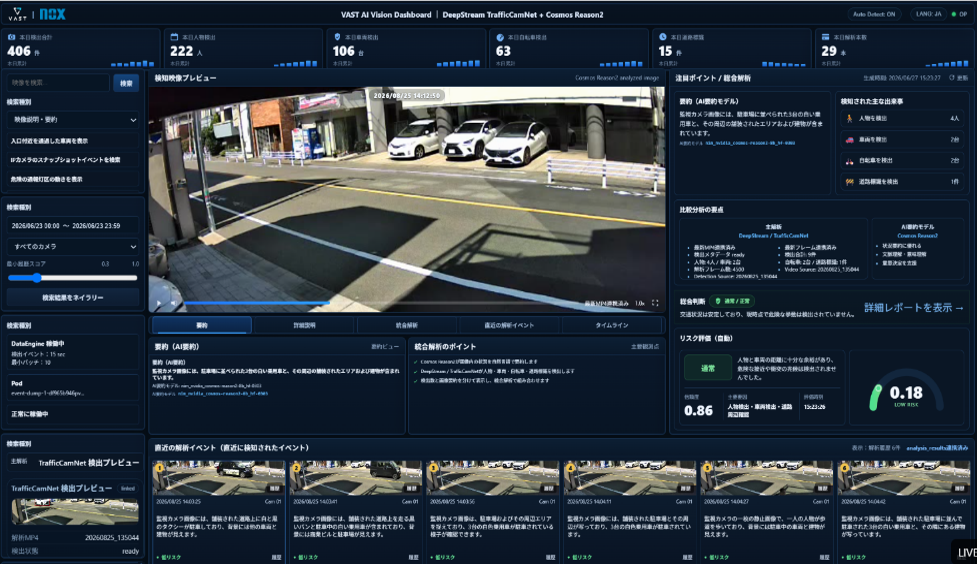The height and width of the screenshot is (564, 977).
Task: Click the bicycle detection icon
Action: pyautogui.click(x=849, y=161)
